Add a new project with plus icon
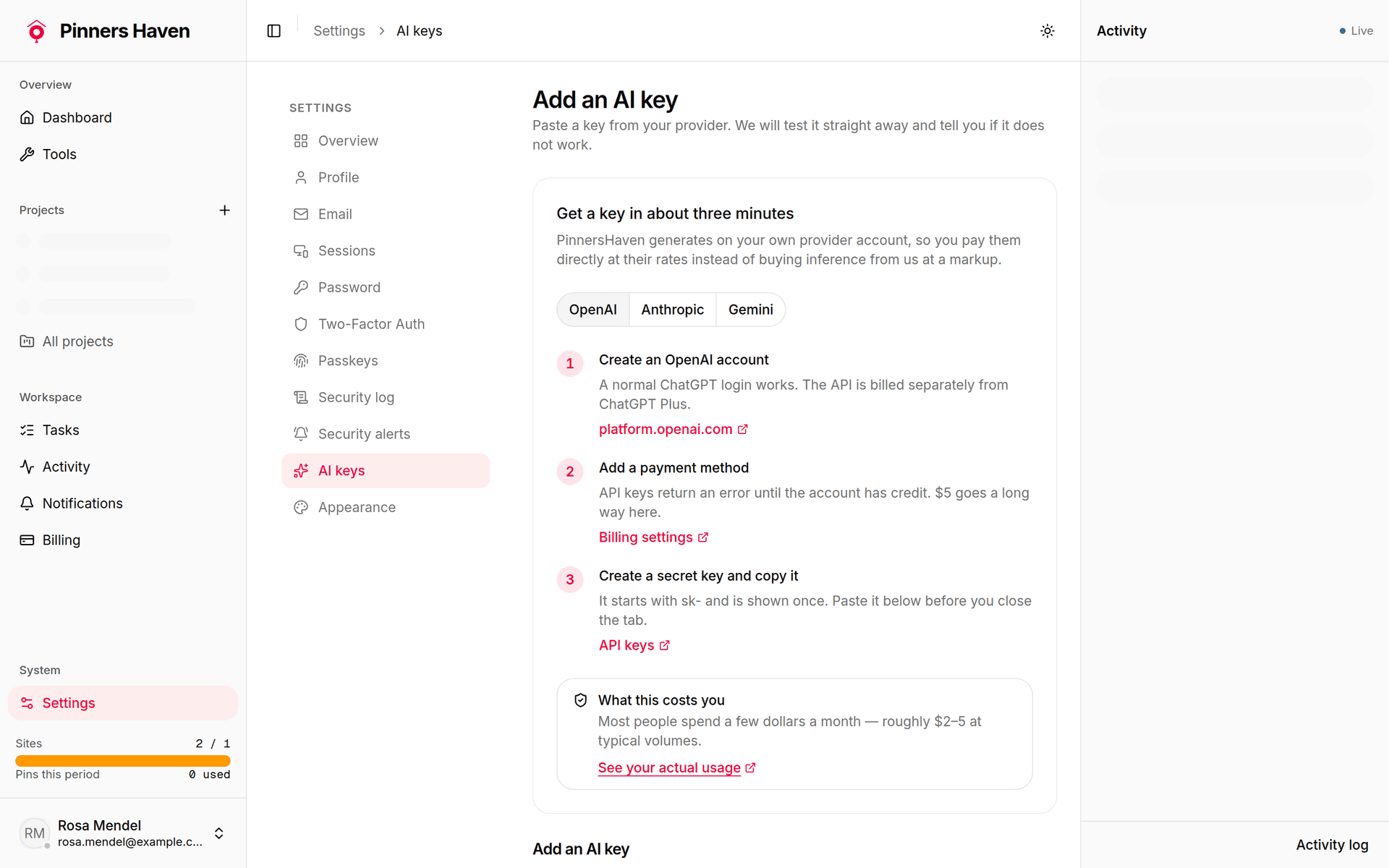Screen dimensions: 1389x868 [224, 210]
